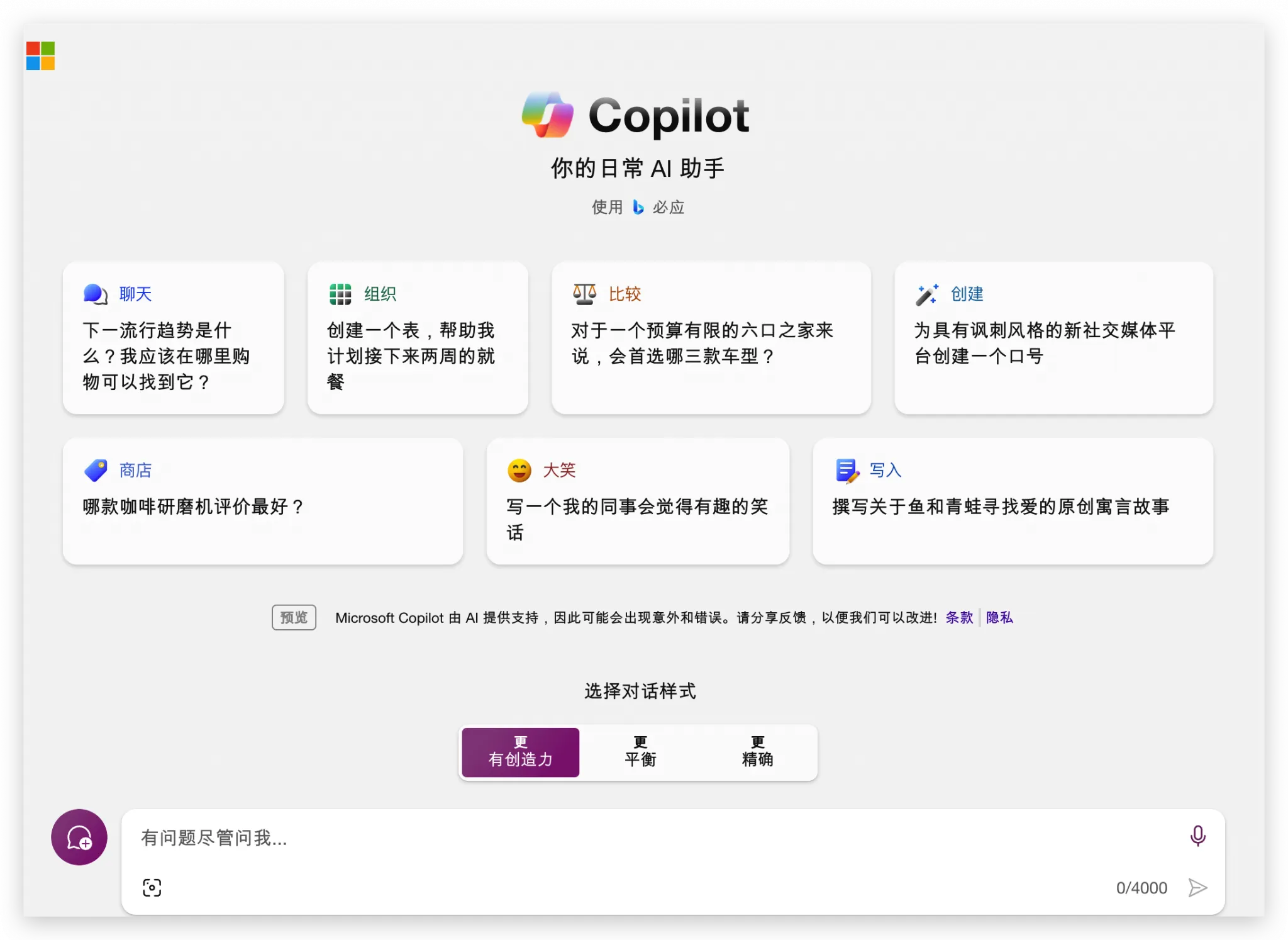Click the magic wand icon on 创建 card
Image resolution: width=1288 pixels, height=940 pixels.
[928, 293]
